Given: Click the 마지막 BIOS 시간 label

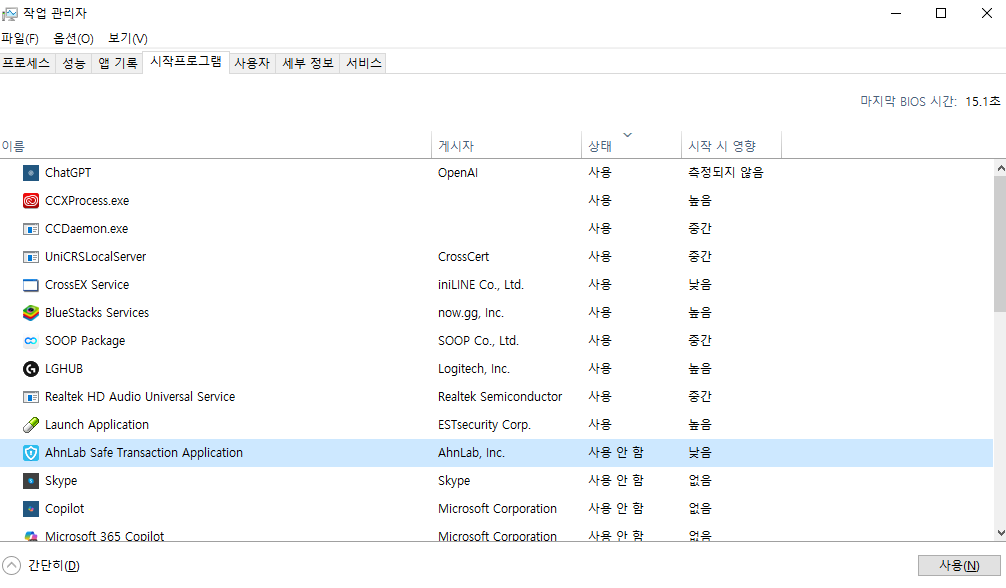Looking at the screenshot, I should (908, 101).
